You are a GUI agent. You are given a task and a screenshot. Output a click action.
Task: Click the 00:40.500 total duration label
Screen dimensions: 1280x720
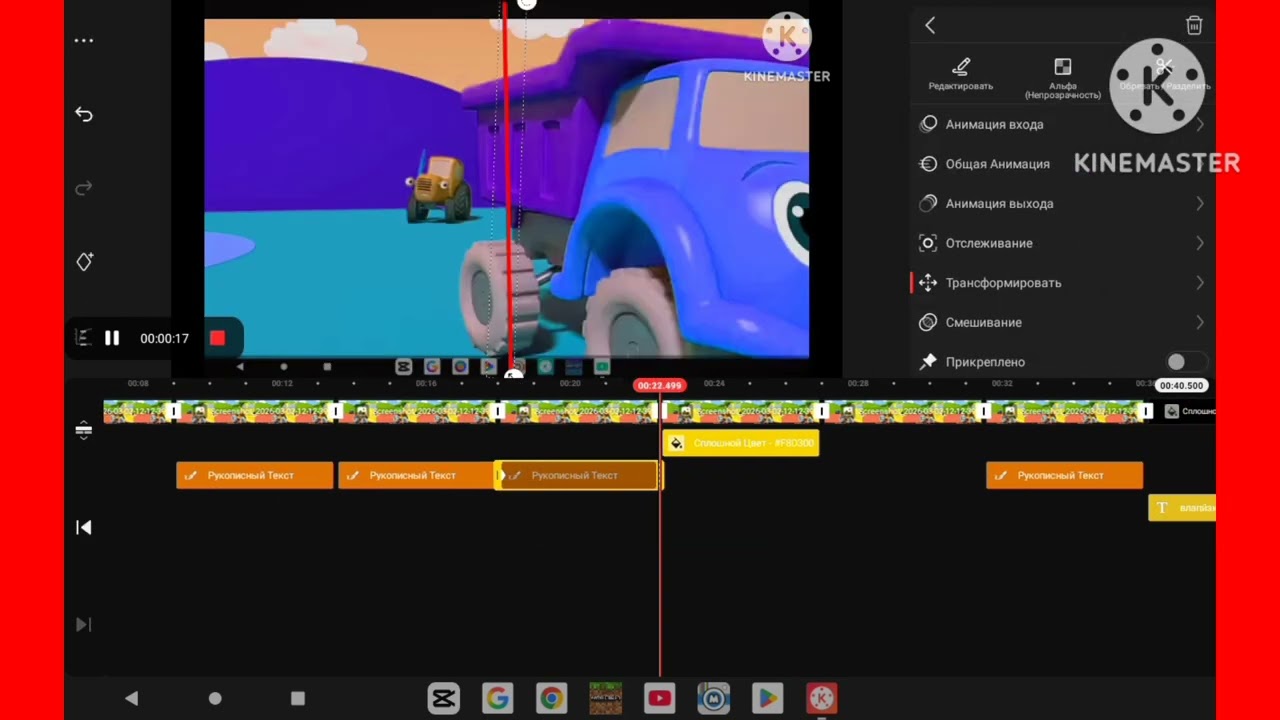coord(1181,386)
